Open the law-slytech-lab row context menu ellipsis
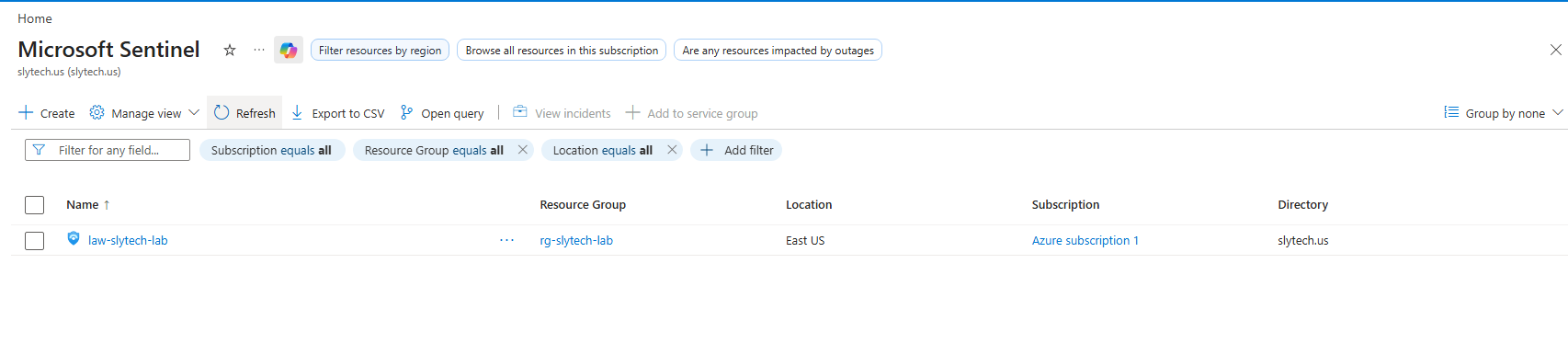This screenshot has width=1568, height=355. coord(506,241)
